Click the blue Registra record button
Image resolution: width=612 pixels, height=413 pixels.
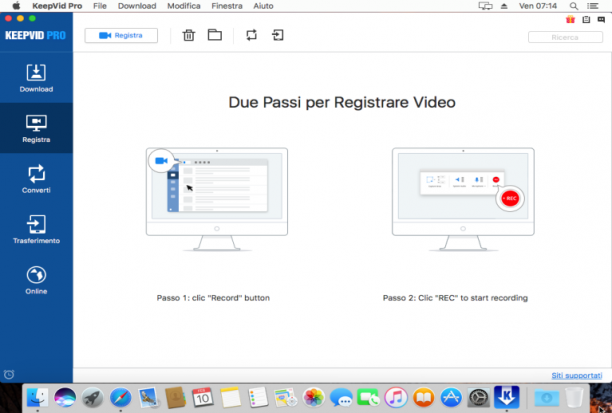click(121, 36)
